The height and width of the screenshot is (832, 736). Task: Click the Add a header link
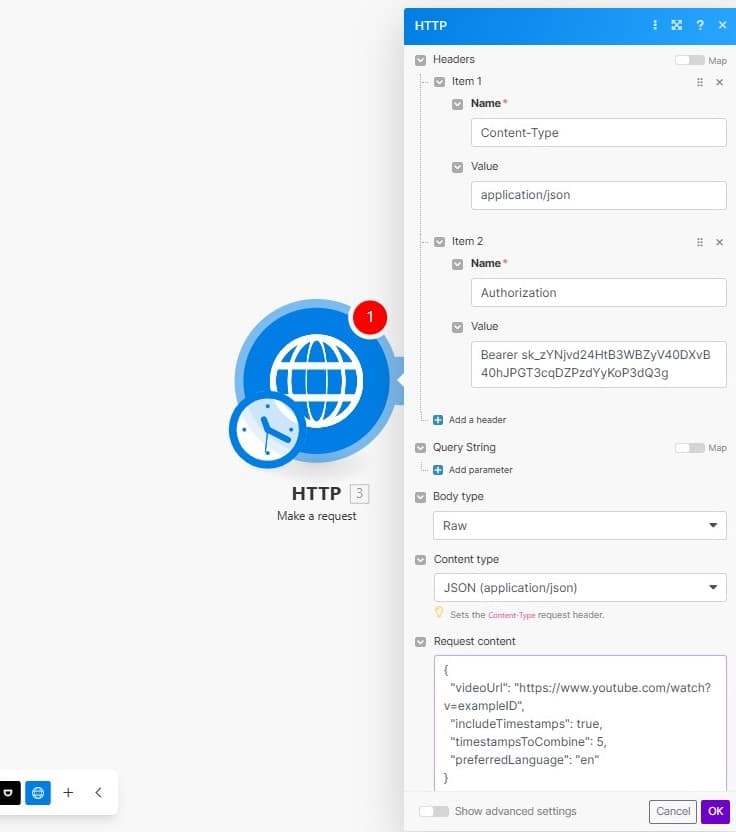[477, 420]
